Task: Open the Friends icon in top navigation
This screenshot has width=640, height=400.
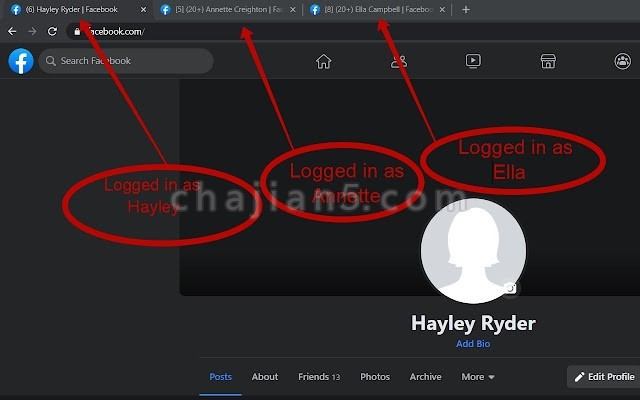Action: coord(399,61)
